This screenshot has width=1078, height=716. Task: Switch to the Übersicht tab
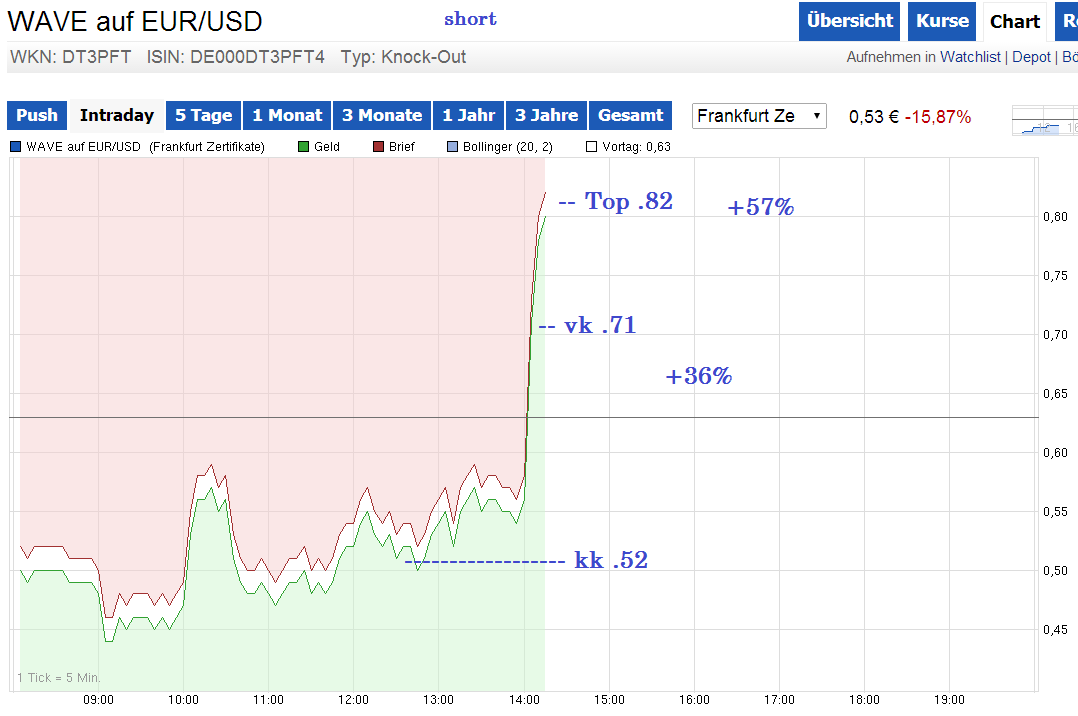(849, 21)
